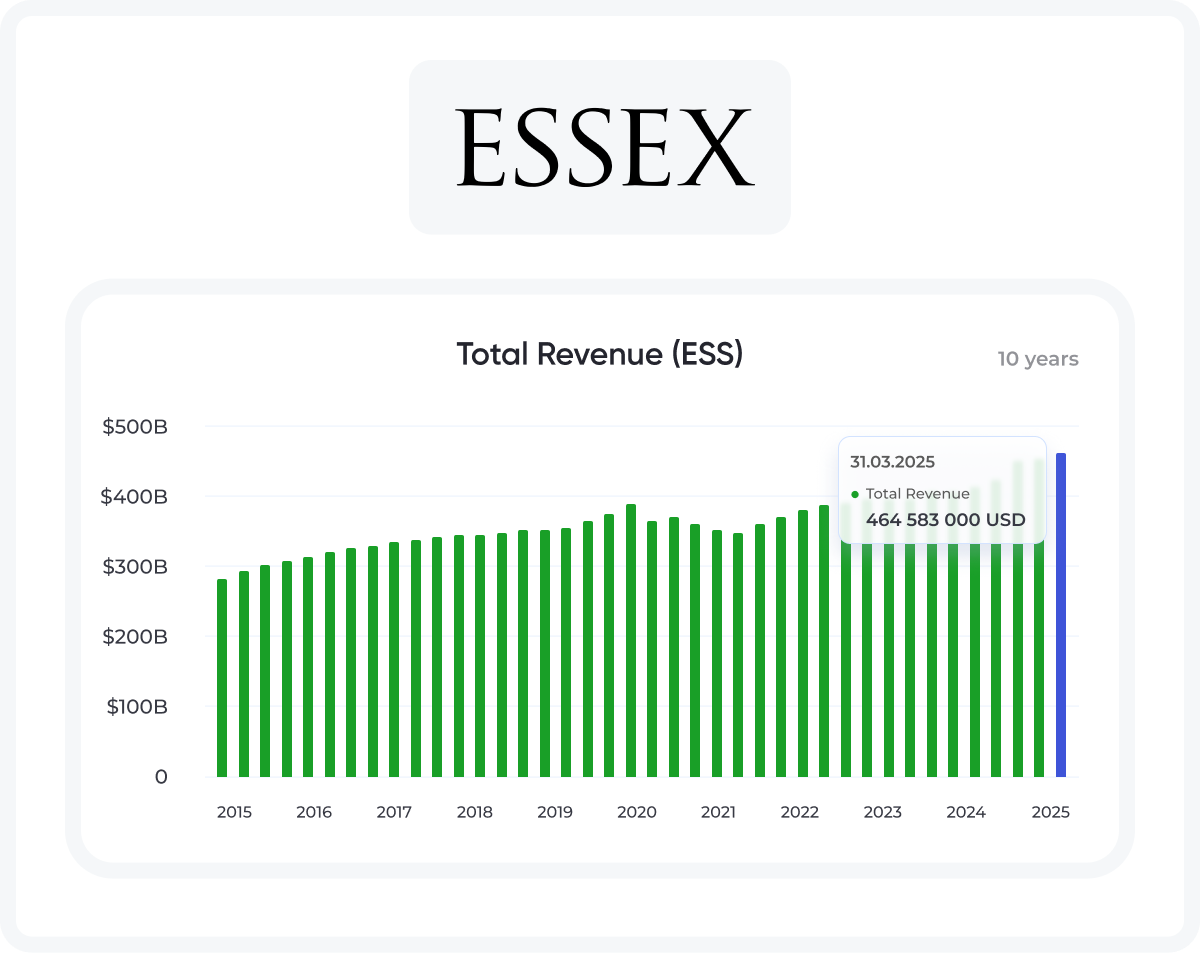Click the "464 583 000 USD" tooltip value

pos(946,520)
